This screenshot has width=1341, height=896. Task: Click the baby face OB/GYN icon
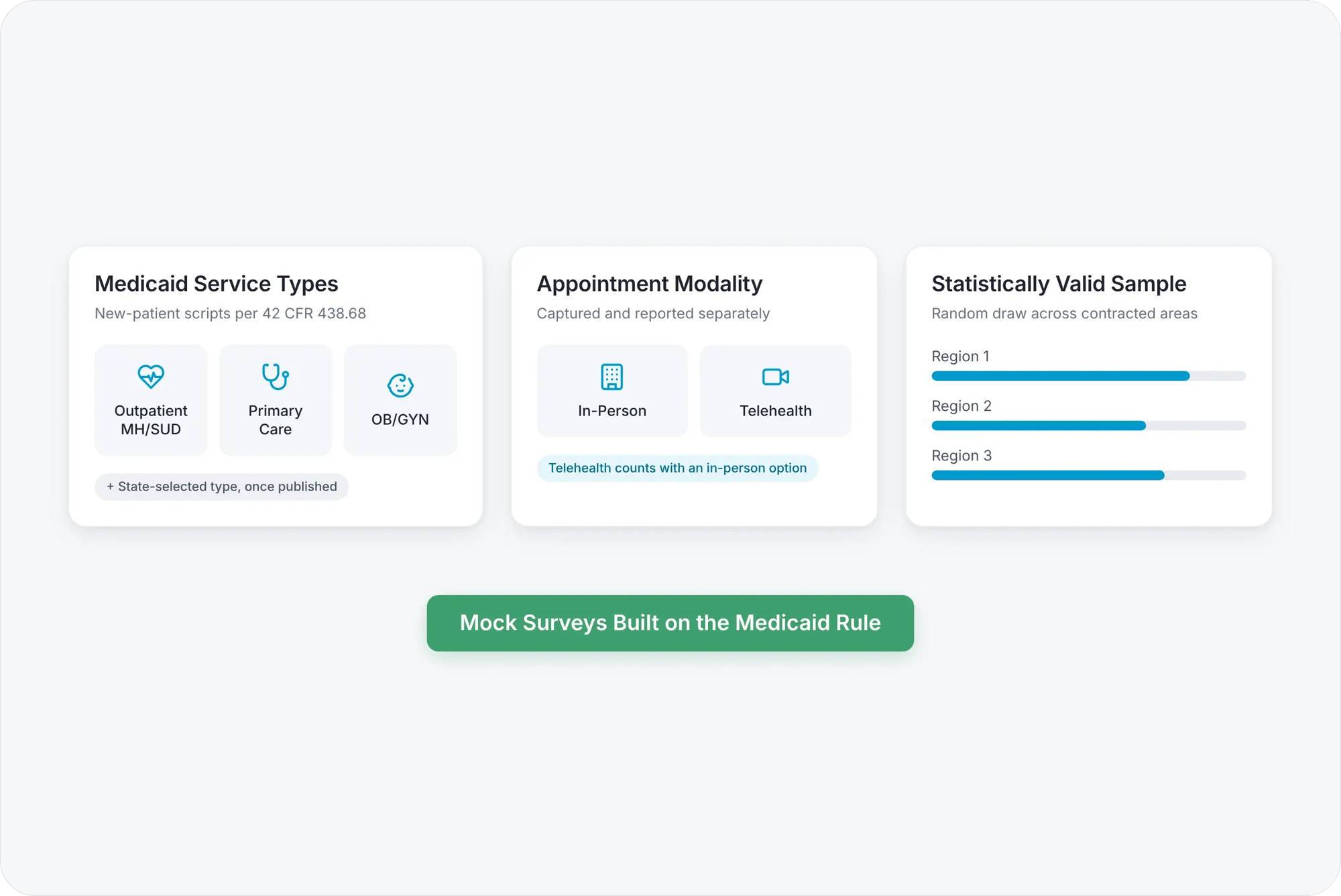[400, 385]
